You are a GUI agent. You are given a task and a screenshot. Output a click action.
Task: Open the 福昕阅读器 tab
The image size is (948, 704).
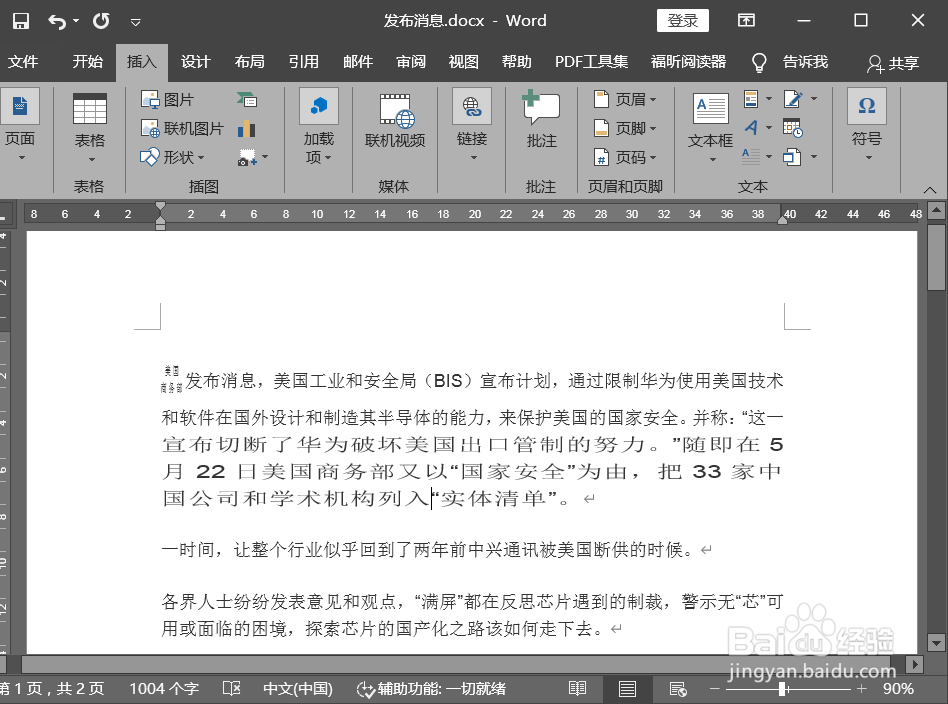click(688, 62)
